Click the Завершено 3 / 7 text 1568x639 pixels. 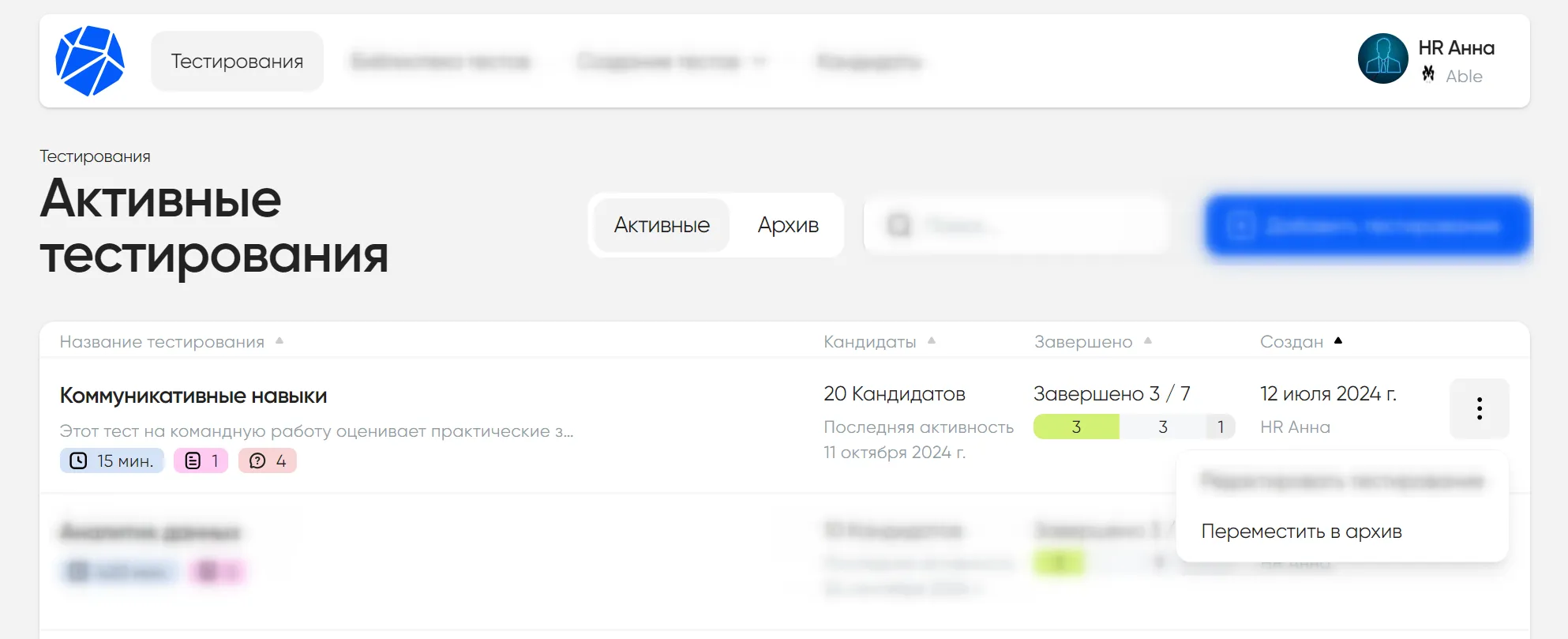(1112, 393)
